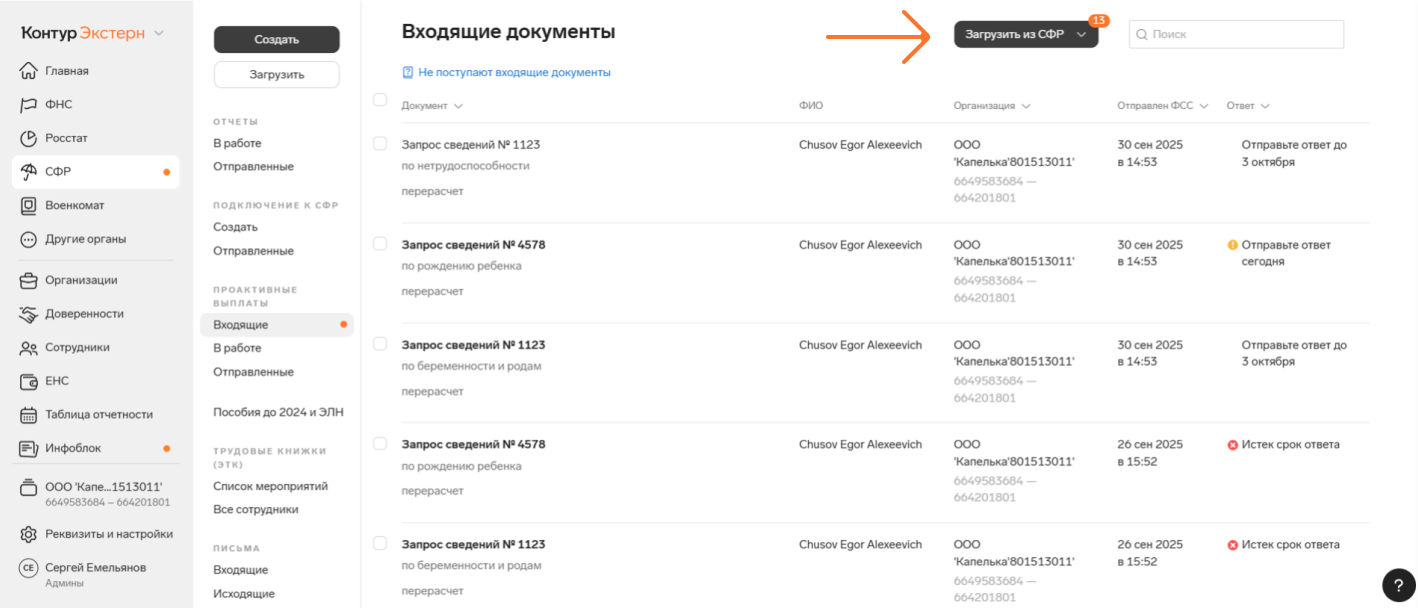Click the briefcase icon for Организации
Viewport: 1418px width, 608px height.
click(x=28, y=280)
